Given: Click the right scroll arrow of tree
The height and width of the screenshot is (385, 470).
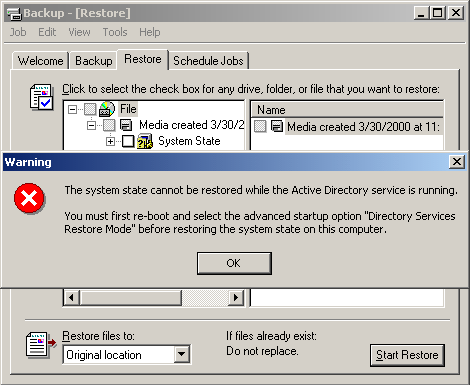Looking at the screenshot, I should [236, 297].
